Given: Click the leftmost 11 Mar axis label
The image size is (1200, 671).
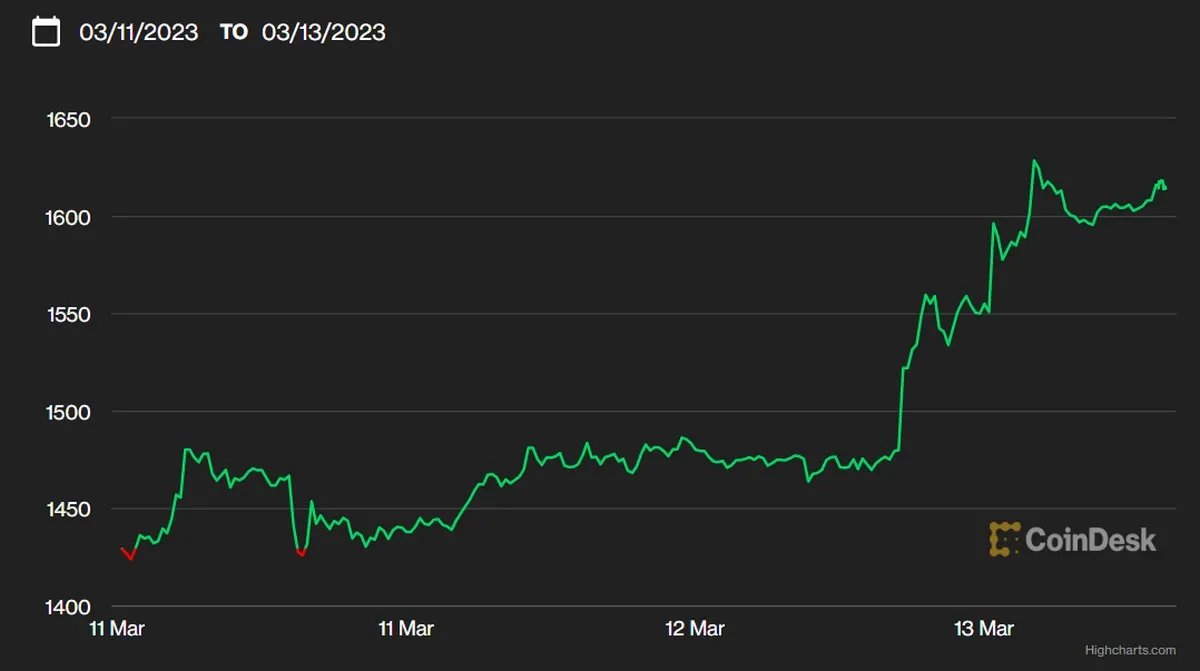Looking at the screenshot, I should point(118,629).
